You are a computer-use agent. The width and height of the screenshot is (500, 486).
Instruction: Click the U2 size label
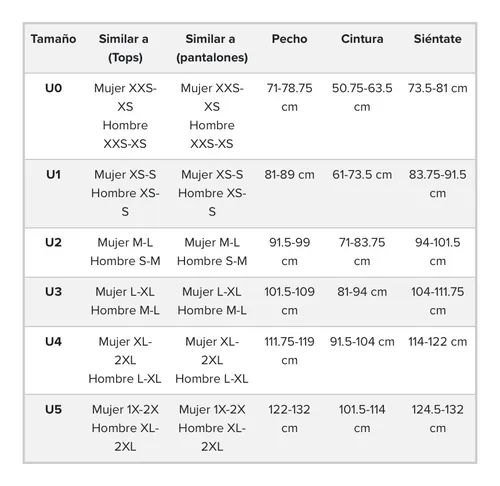click(x=53, y=242)
